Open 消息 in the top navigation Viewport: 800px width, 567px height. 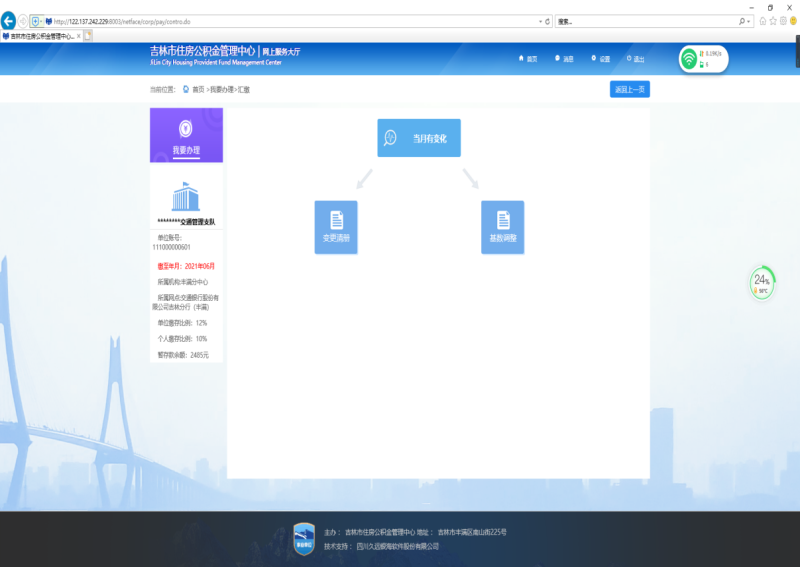pyautogui.click(x=563, y=59)
